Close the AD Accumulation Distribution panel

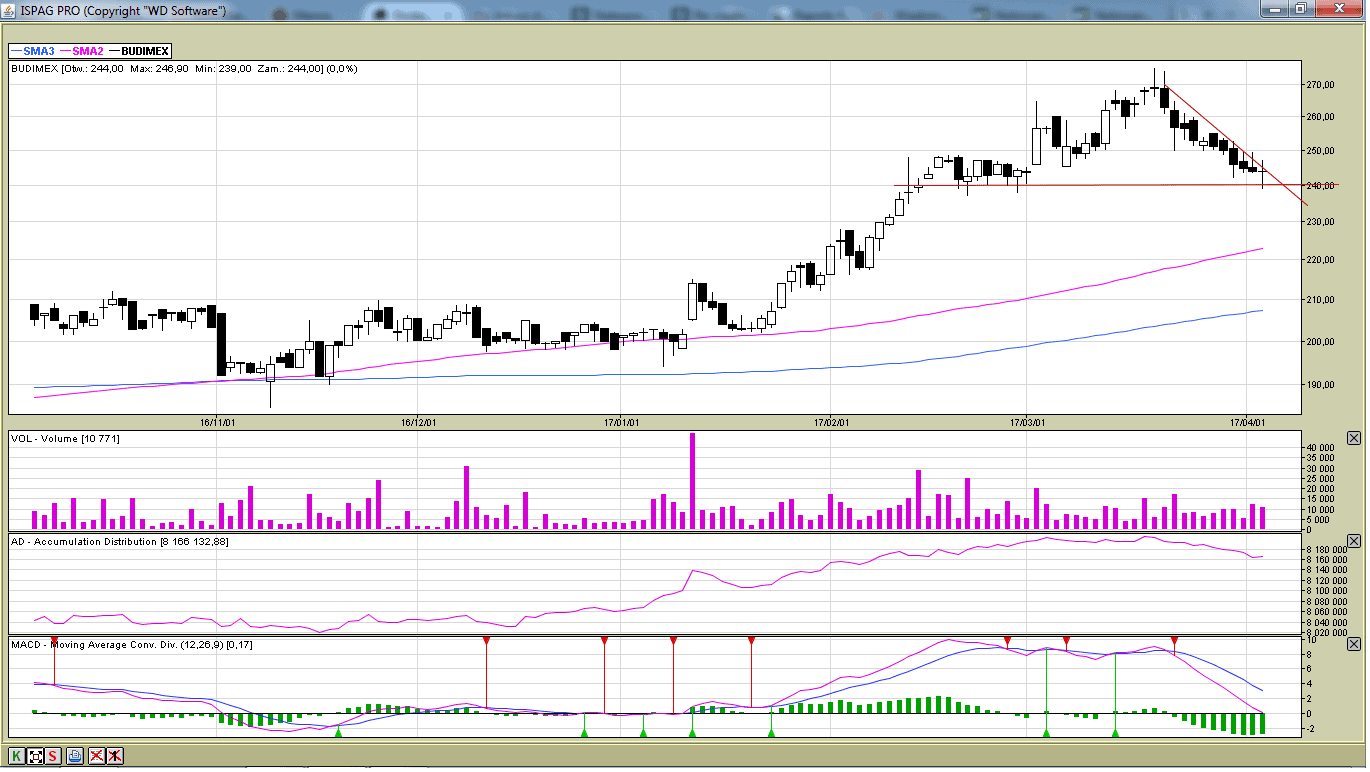tap(1354, 541)
